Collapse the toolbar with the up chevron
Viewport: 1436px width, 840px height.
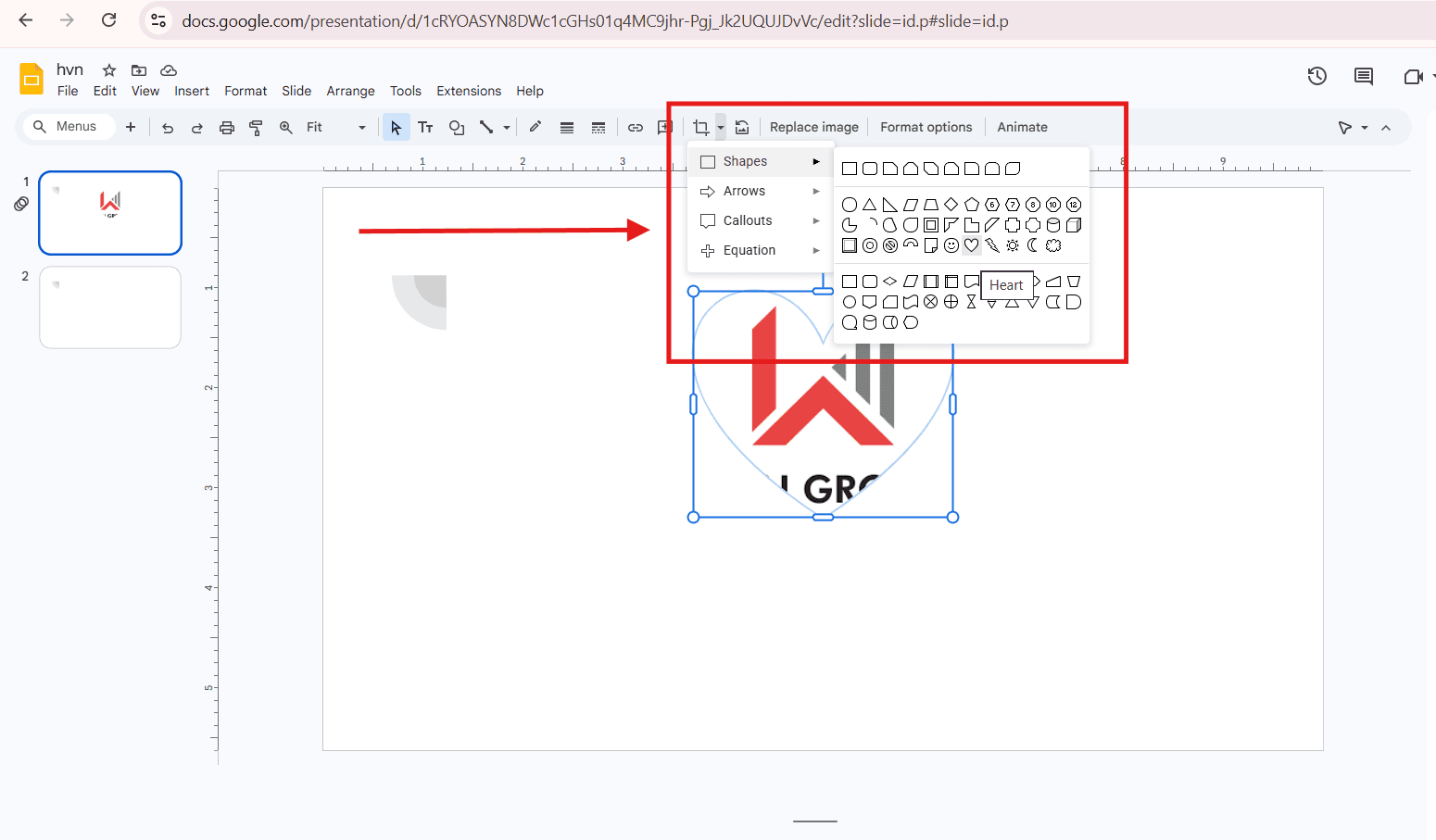[1386, 128]
